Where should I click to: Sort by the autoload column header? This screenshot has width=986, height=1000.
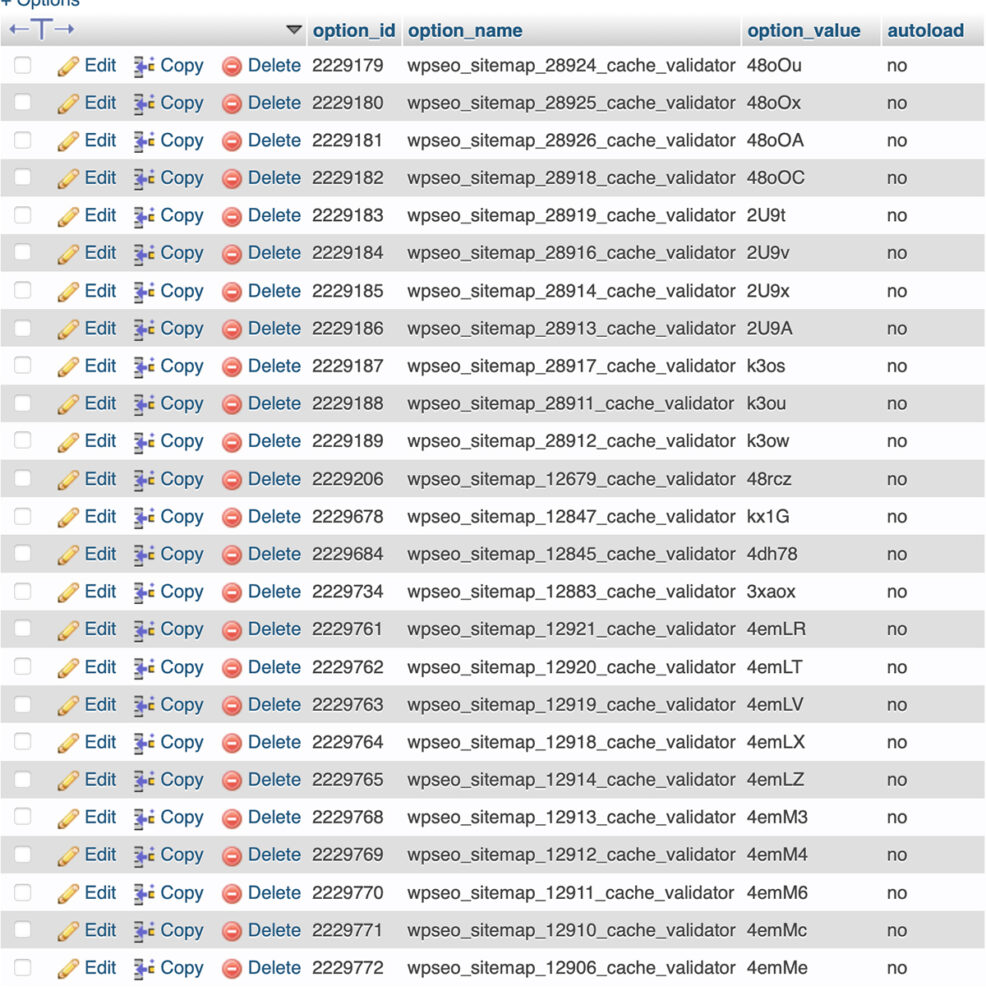(x=925, y=31)
